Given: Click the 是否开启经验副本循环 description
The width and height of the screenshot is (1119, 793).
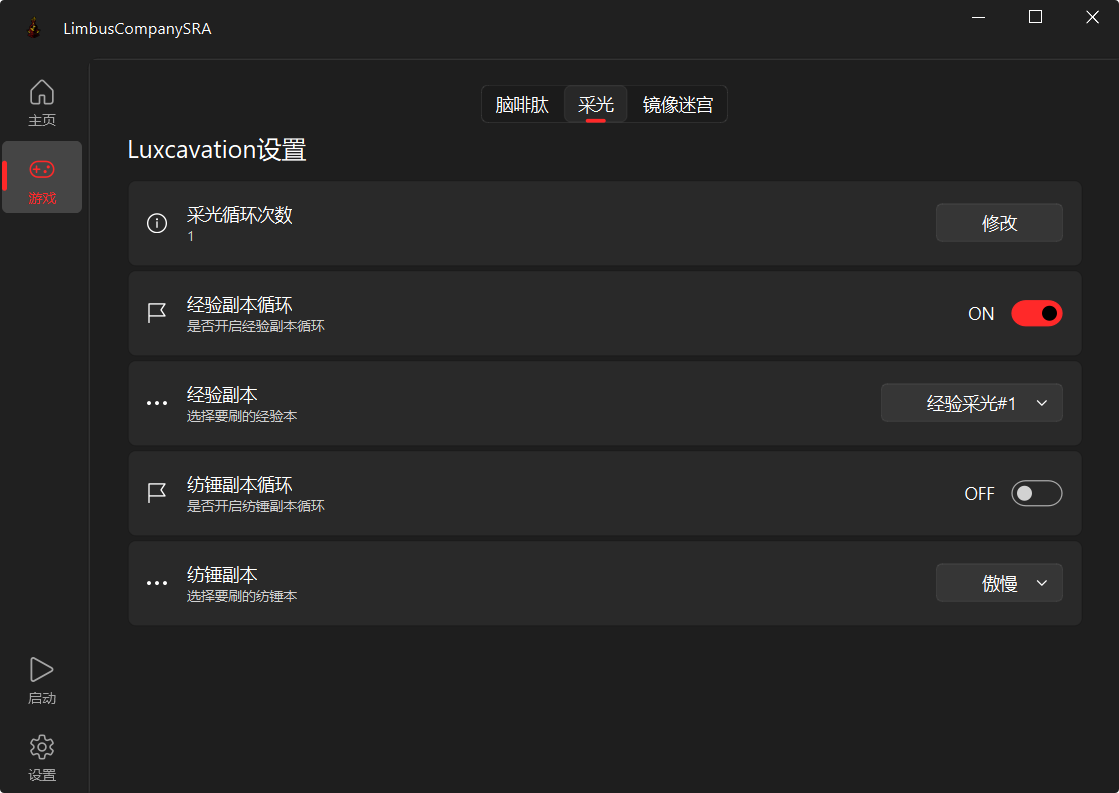Looking at the screenshot, I should tap(255, 326).
